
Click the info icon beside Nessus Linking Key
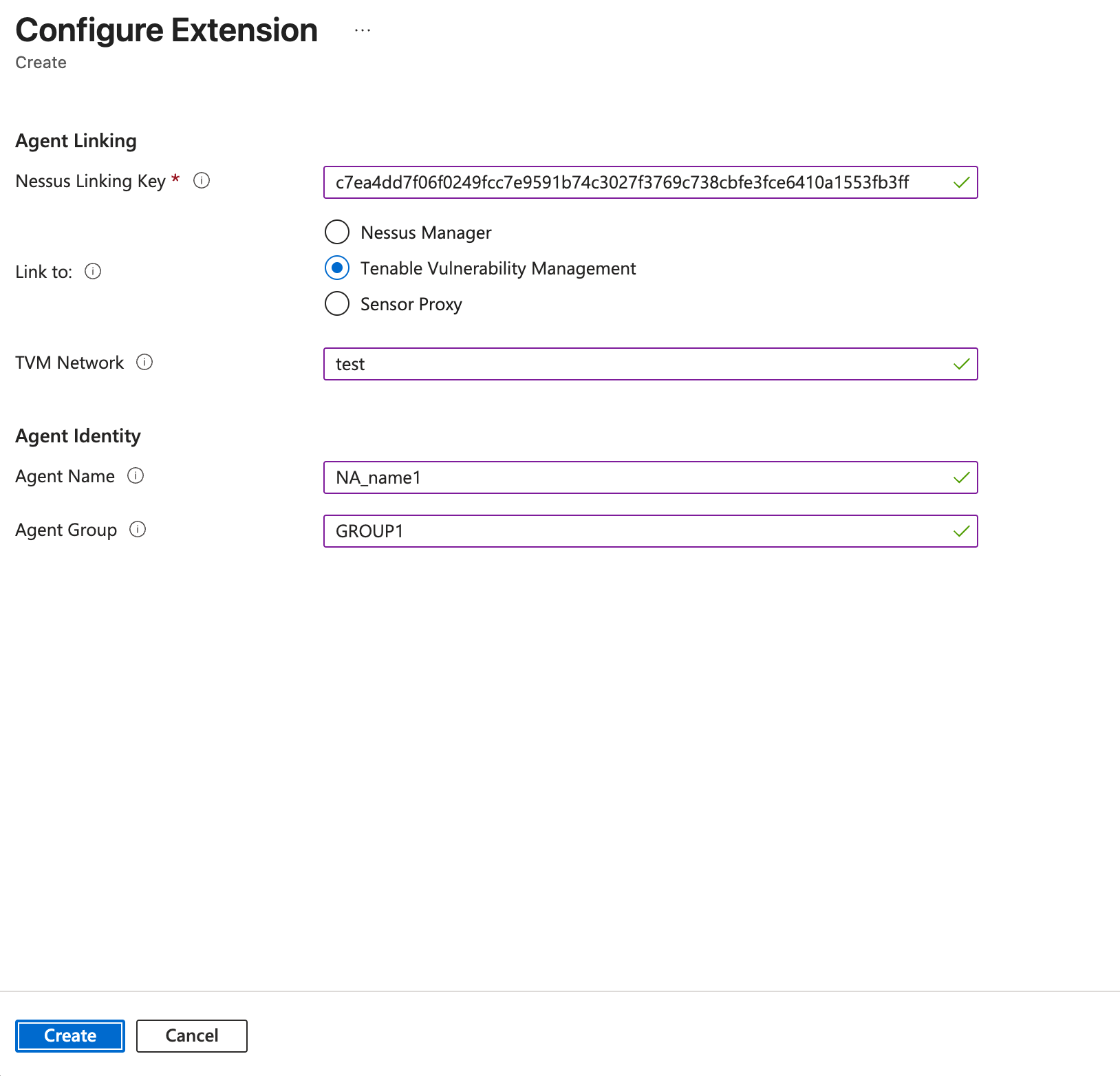pyautogui.click(x=202, y=181)
